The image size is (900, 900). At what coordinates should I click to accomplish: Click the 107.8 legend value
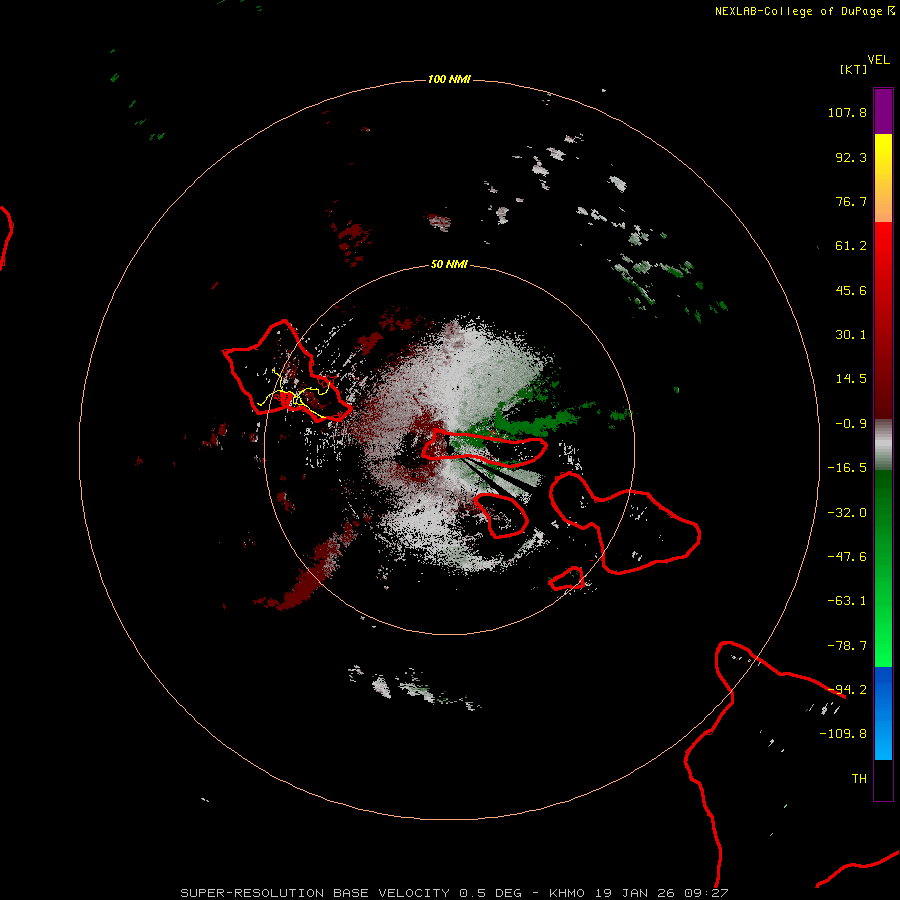point(847,112)
